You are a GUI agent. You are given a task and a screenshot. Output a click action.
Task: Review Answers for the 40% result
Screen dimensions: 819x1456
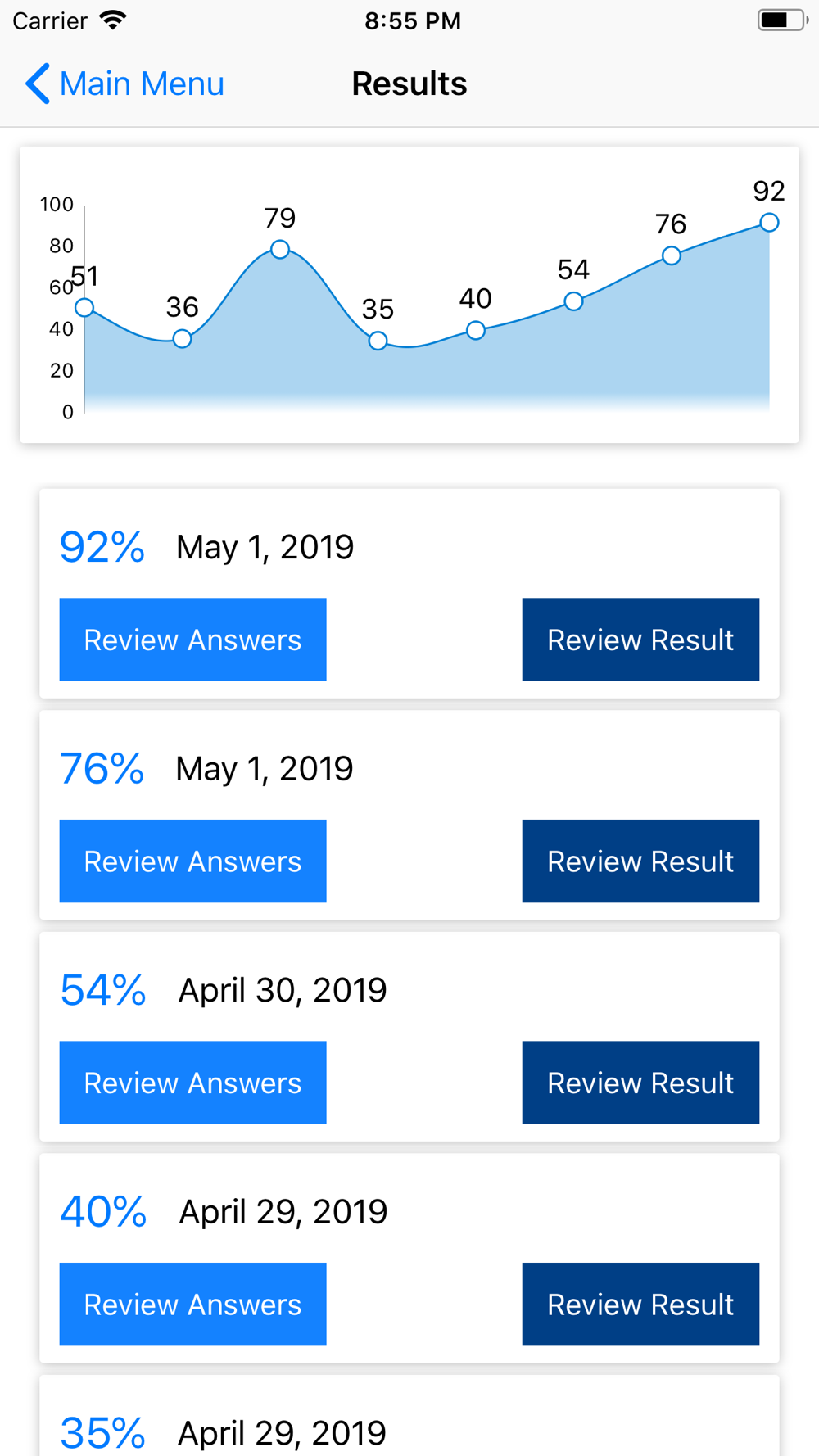coord(192,1304)
